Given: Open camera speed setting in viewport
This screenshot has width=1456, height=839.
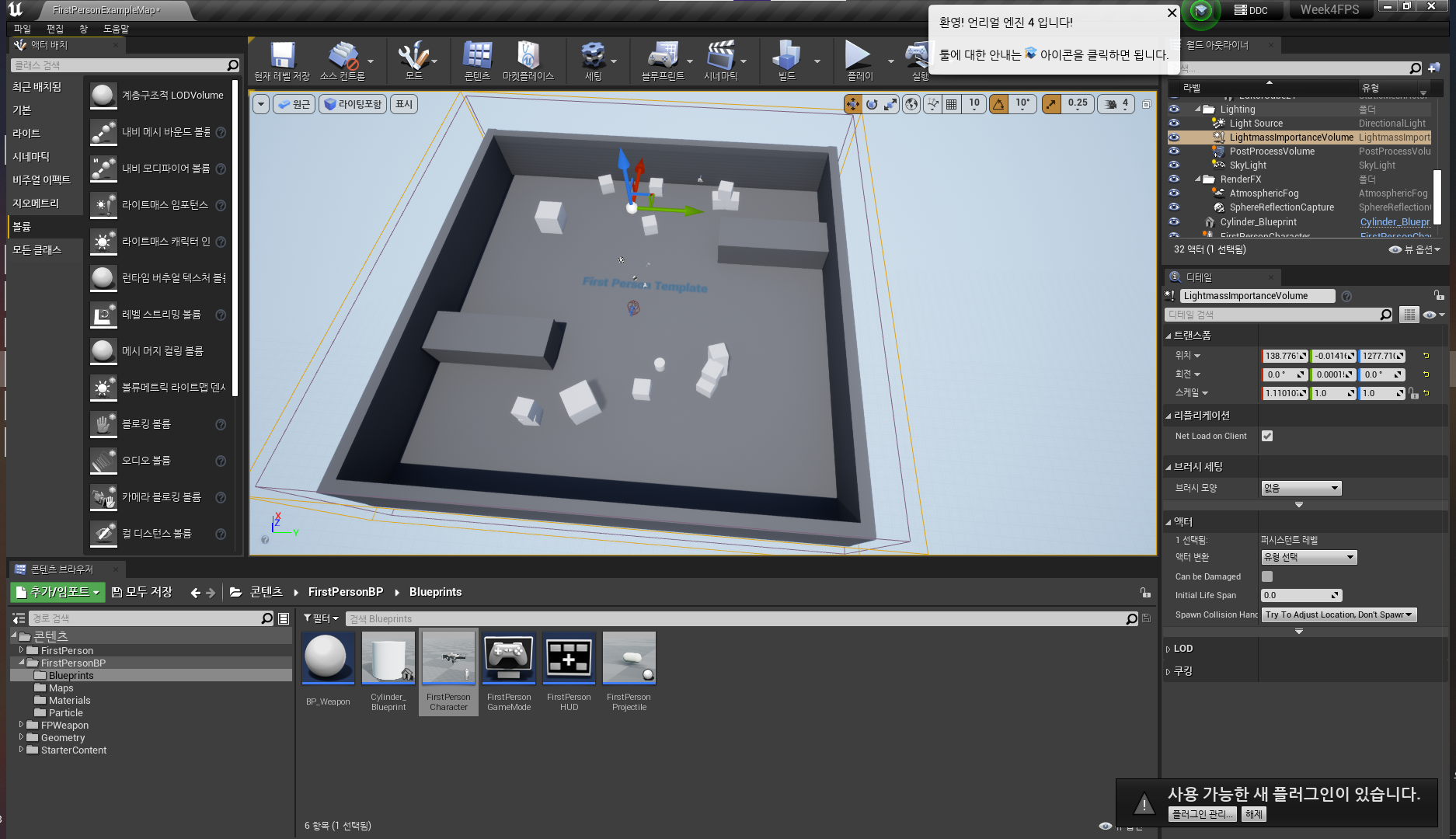Looking at the screenshot, I should point(1116,104).
